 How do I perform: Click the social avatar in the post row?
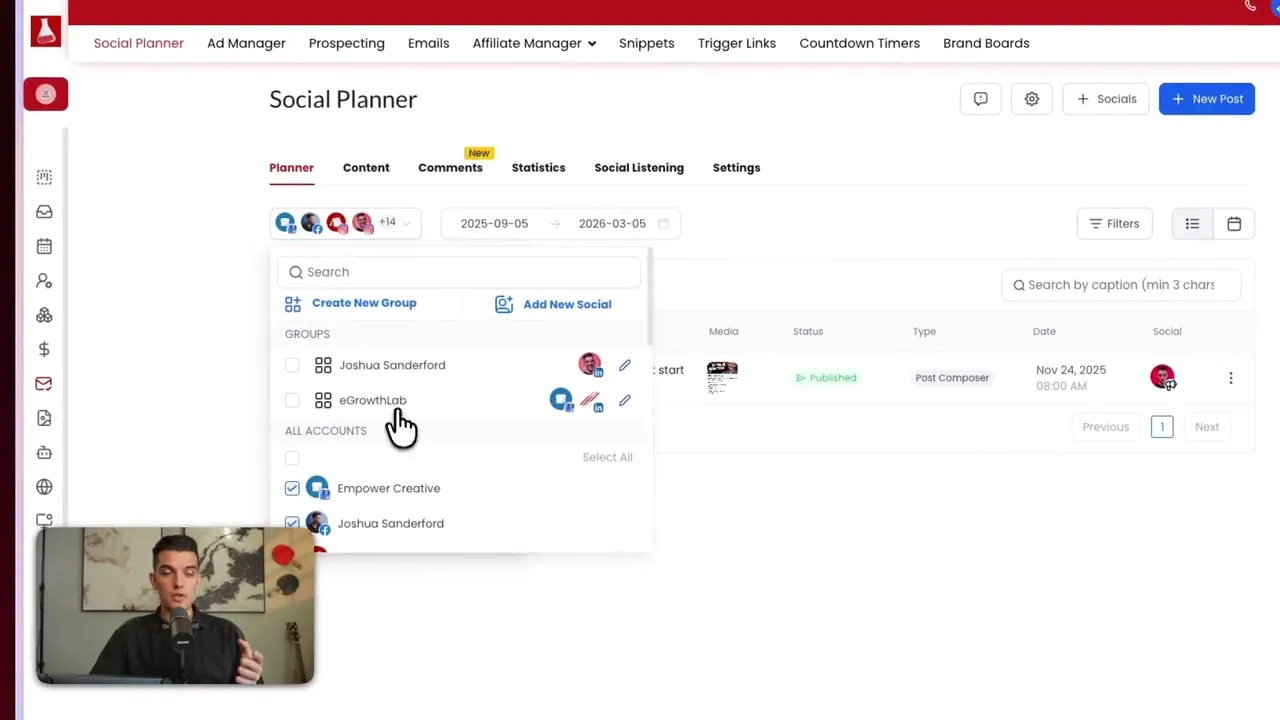pyautogui.click(x=1162, y=377)
